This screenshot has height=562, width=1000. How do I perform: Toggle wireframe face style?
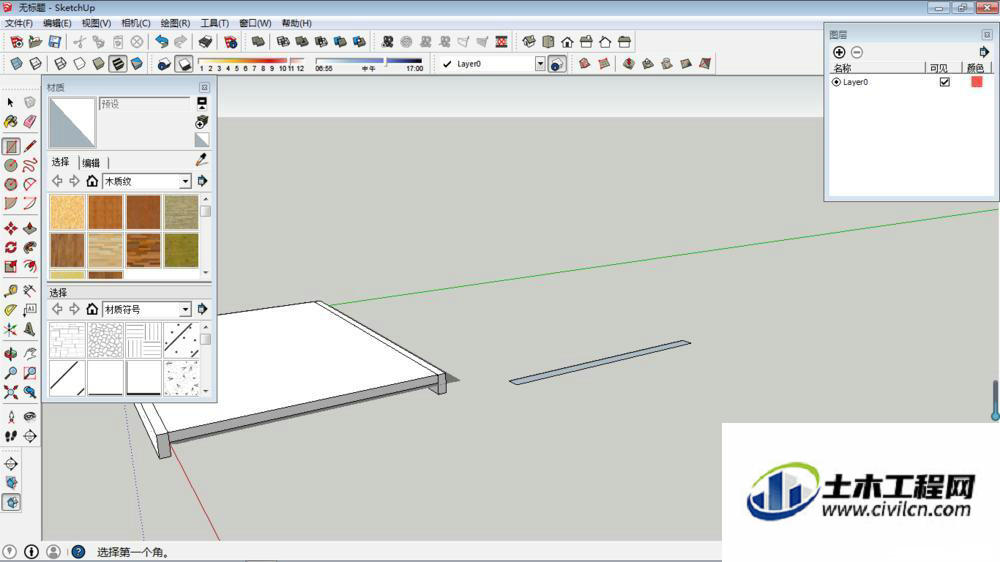[60, 64]
